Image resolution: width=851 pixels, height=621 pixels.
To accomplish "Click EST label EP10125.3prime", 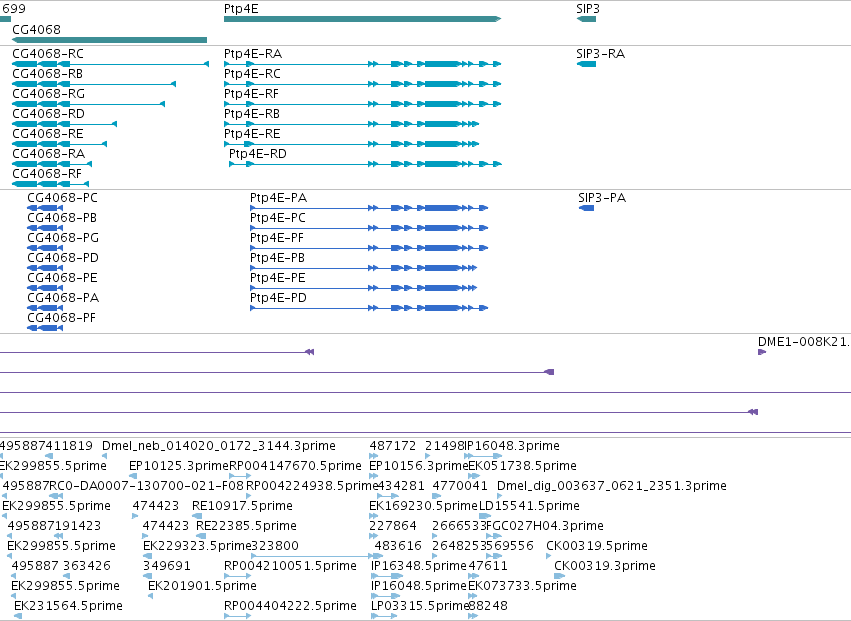I will [x=179, y=466].
